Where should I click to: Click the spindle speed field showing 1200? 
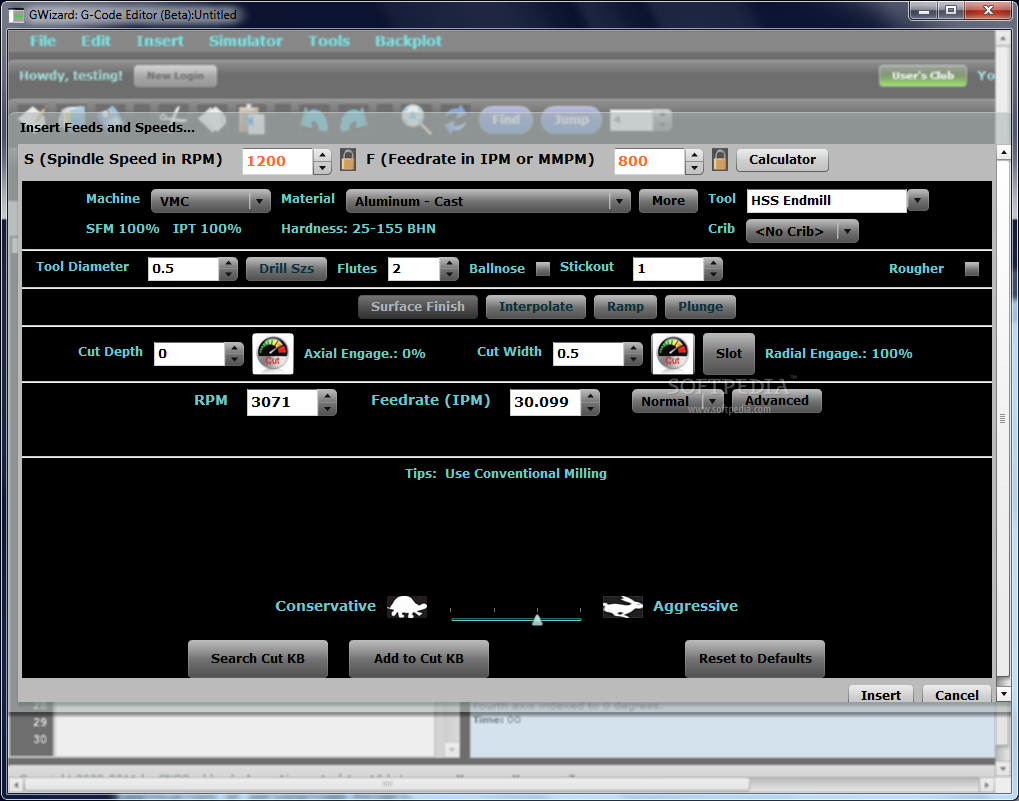[278, 161]
